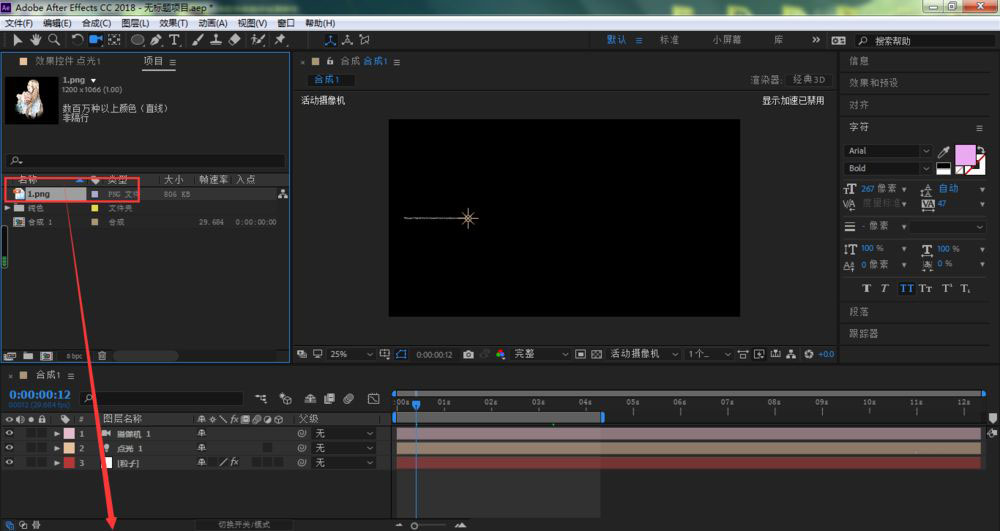Activate the Eraser tool
The width and height of the screenshot is (1000, 531).
pos(234,40)
